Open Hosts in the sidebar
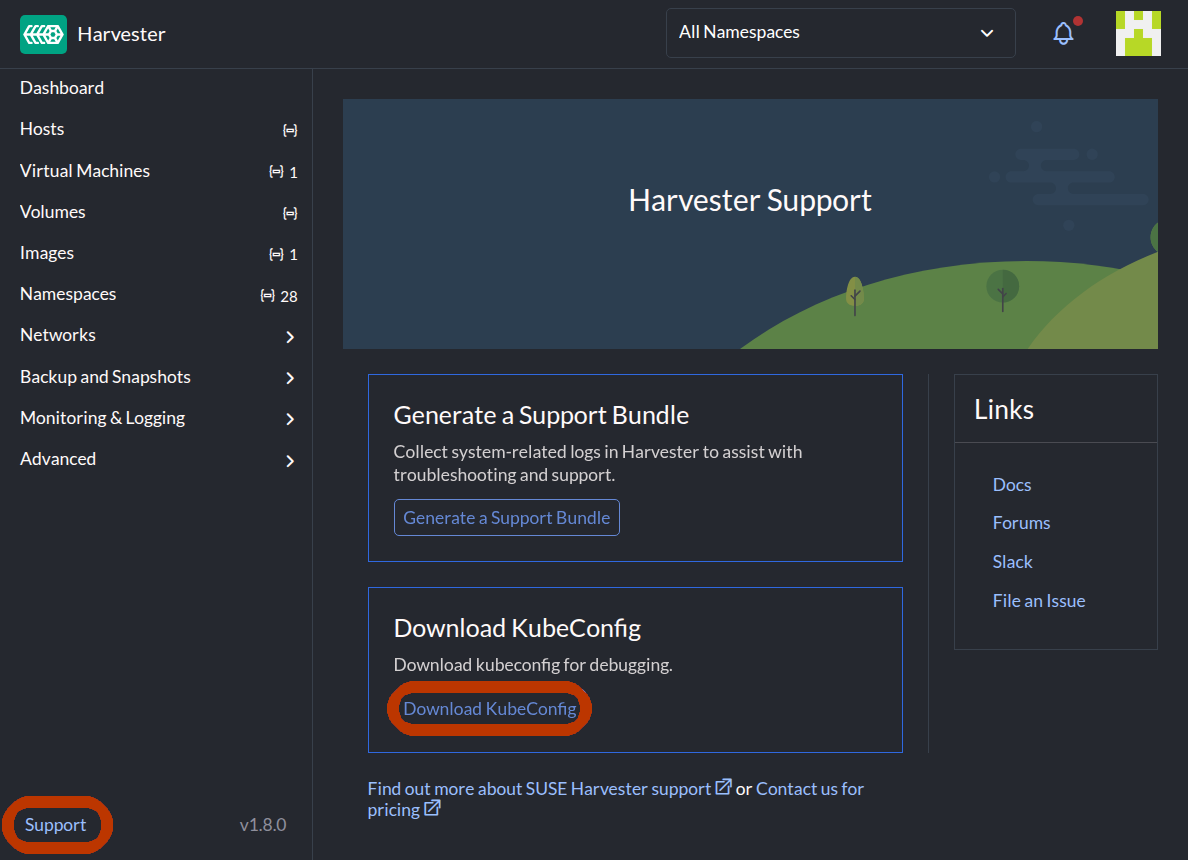 point(42,129)
